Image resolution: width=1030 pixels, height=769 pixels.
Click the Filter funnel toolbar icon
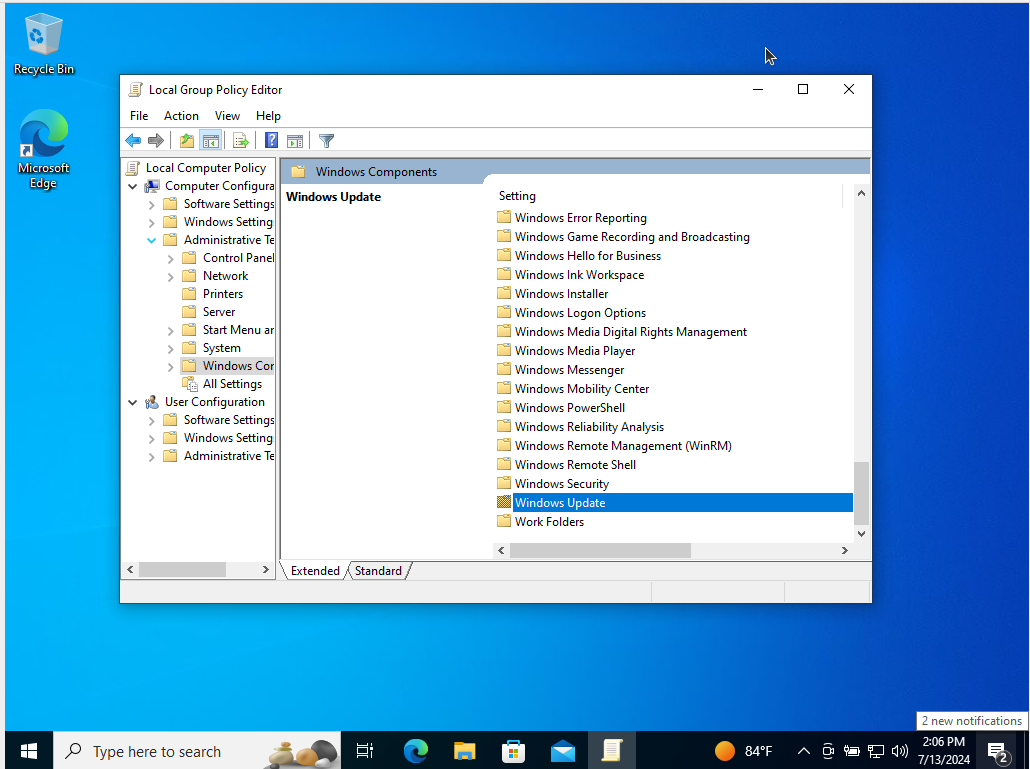pyautogui.click(x=326, y=141)
